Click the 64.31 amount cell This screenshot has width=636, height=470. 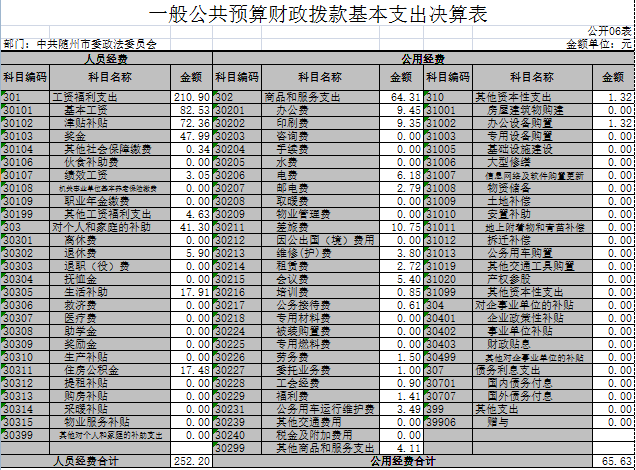pos(403,97)
